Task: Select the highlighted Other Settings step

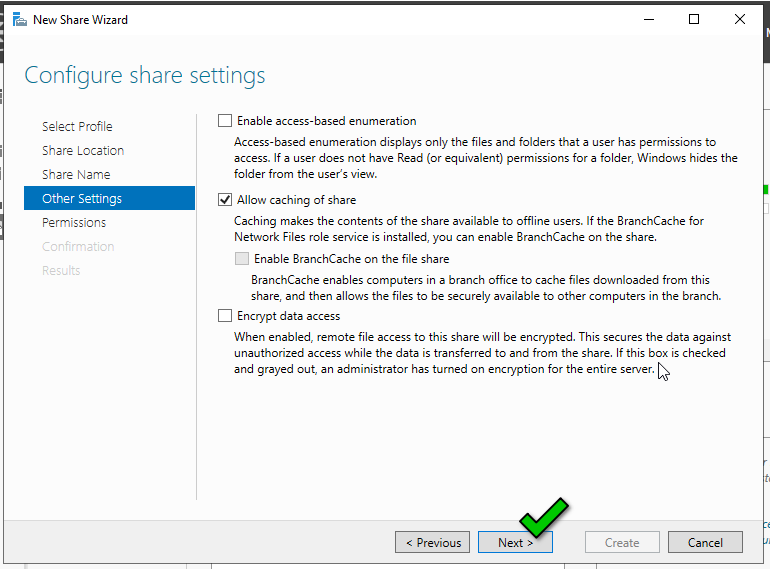Action: pyautogui.click(x=82, y=199)
